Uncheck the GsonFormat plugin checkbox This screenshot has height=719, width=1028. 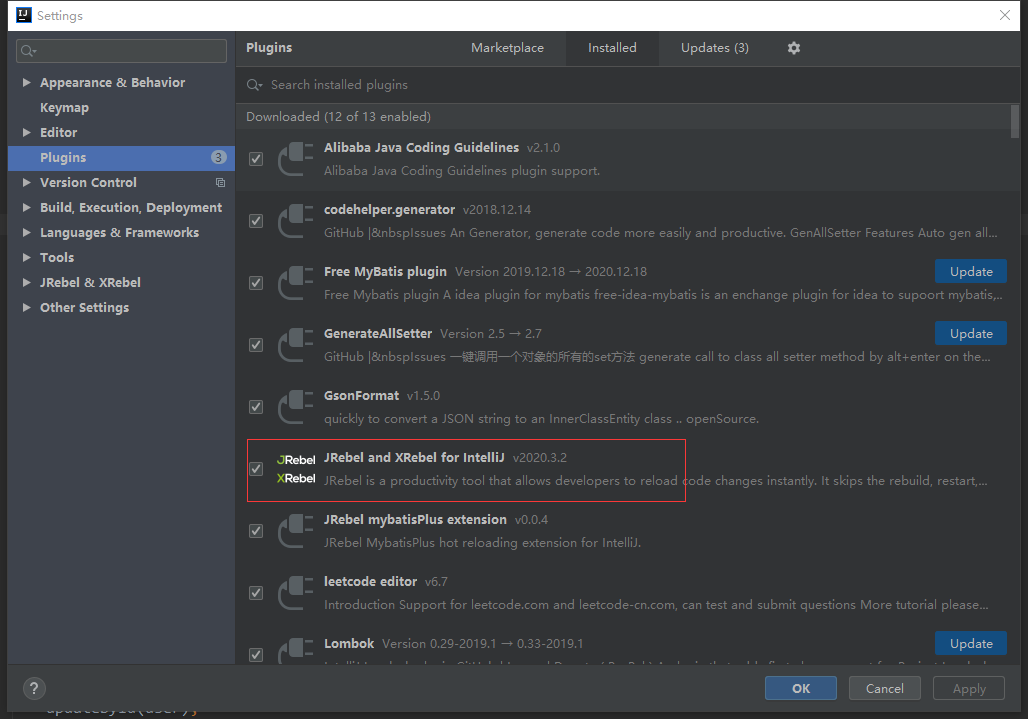[x=256, y=407]
